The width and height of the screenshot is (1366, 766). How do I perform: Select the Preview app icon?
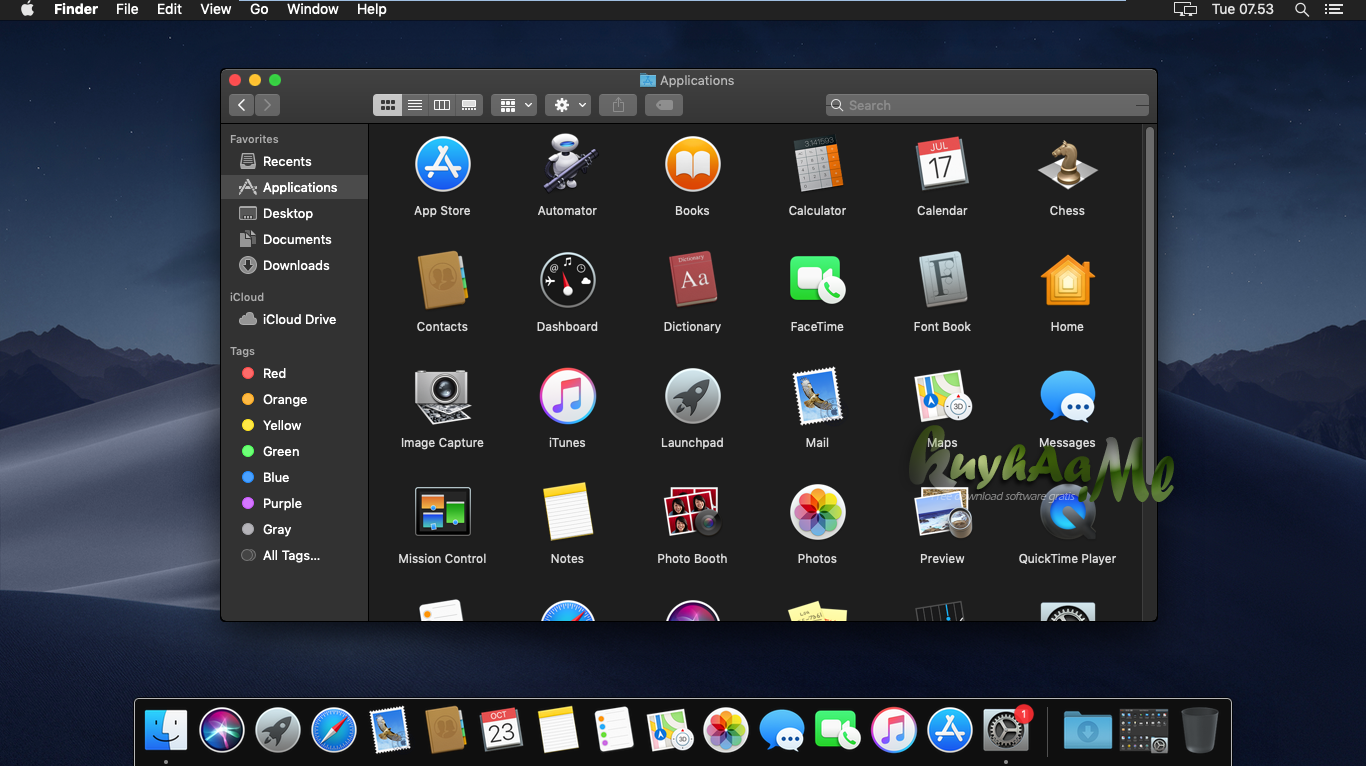942,512
